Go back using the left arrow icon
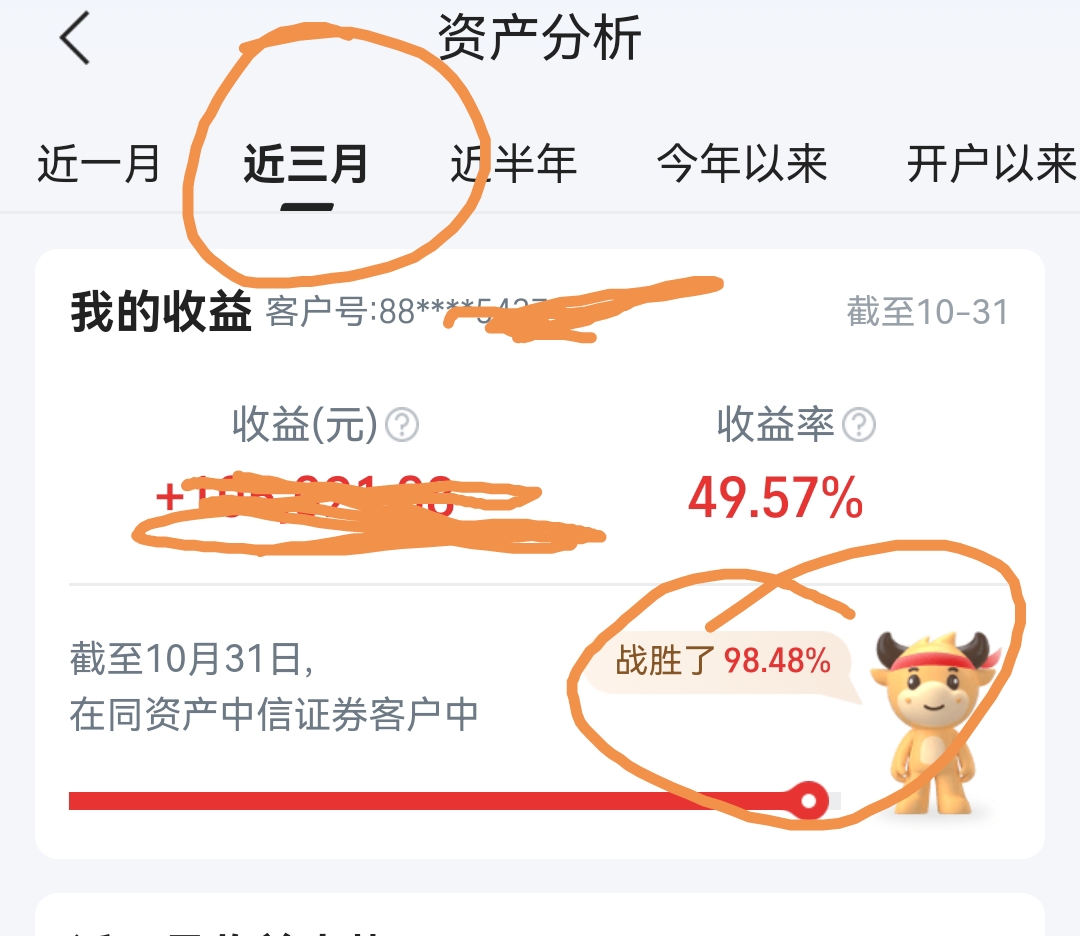Image resolution: width=1080 pixels, height=936 pixels. point(74,38)
